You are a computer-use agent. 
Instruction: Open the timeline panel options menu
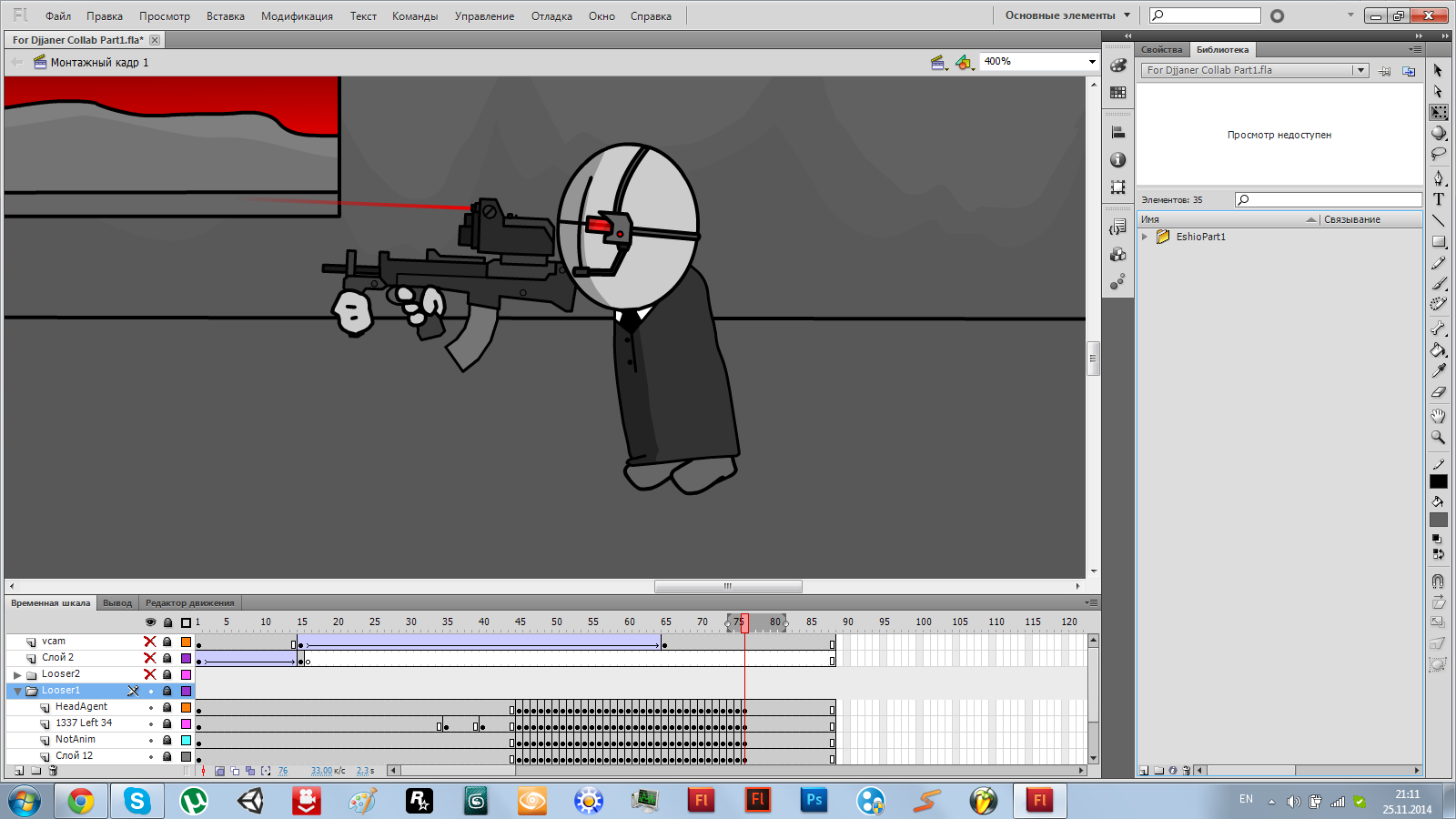1092,602
